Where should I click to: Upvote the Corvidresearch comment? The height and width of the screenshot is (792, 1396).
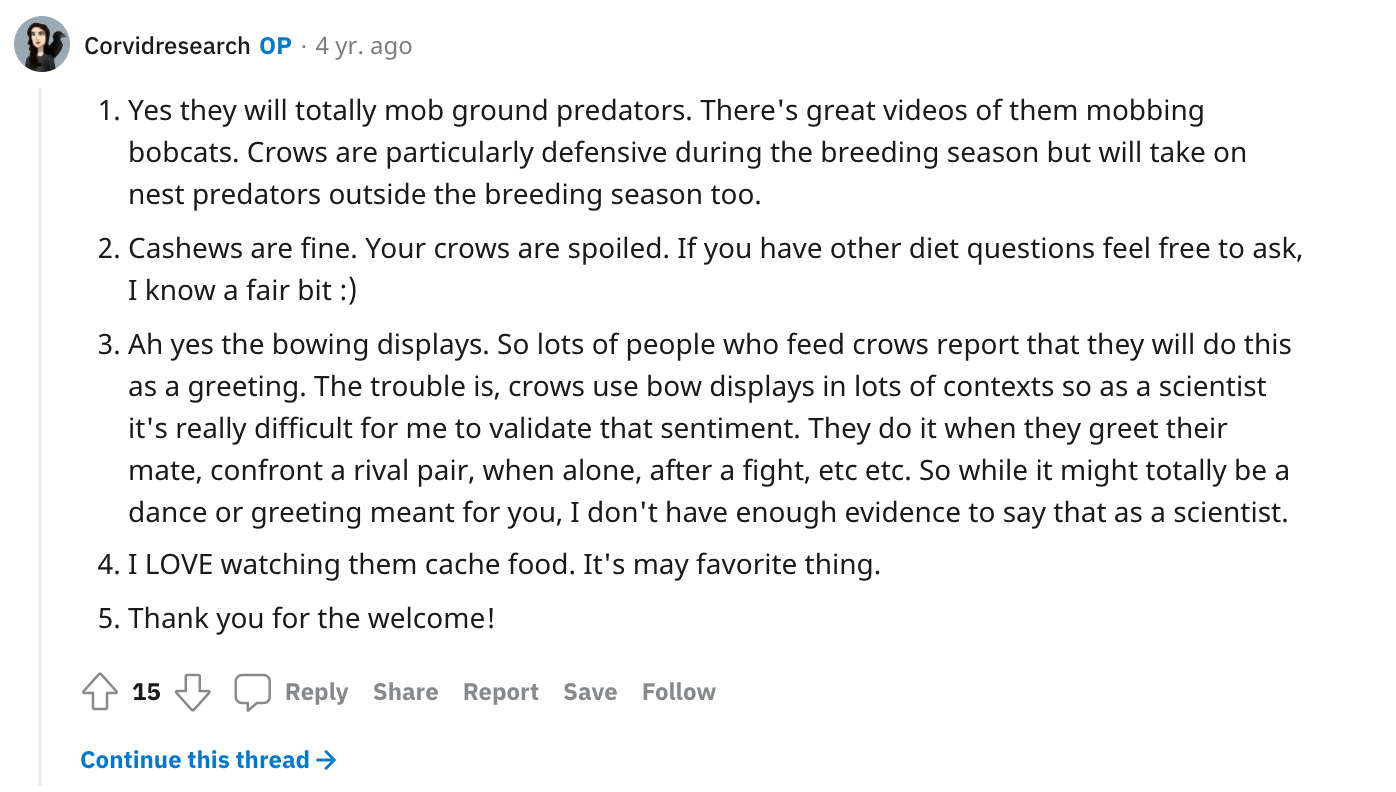coord(99,692)
